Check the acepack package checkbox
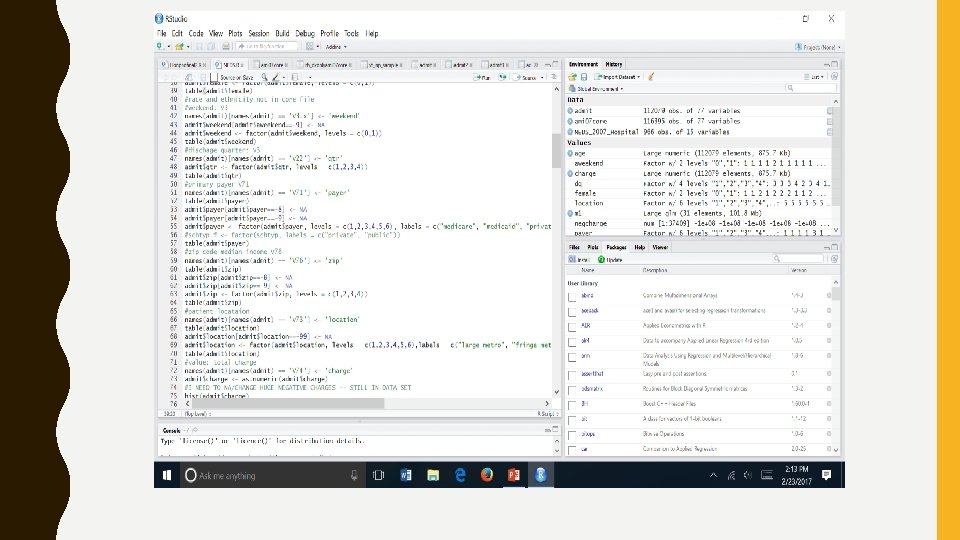The image size is (960, 540). click(x=572, y=312)
